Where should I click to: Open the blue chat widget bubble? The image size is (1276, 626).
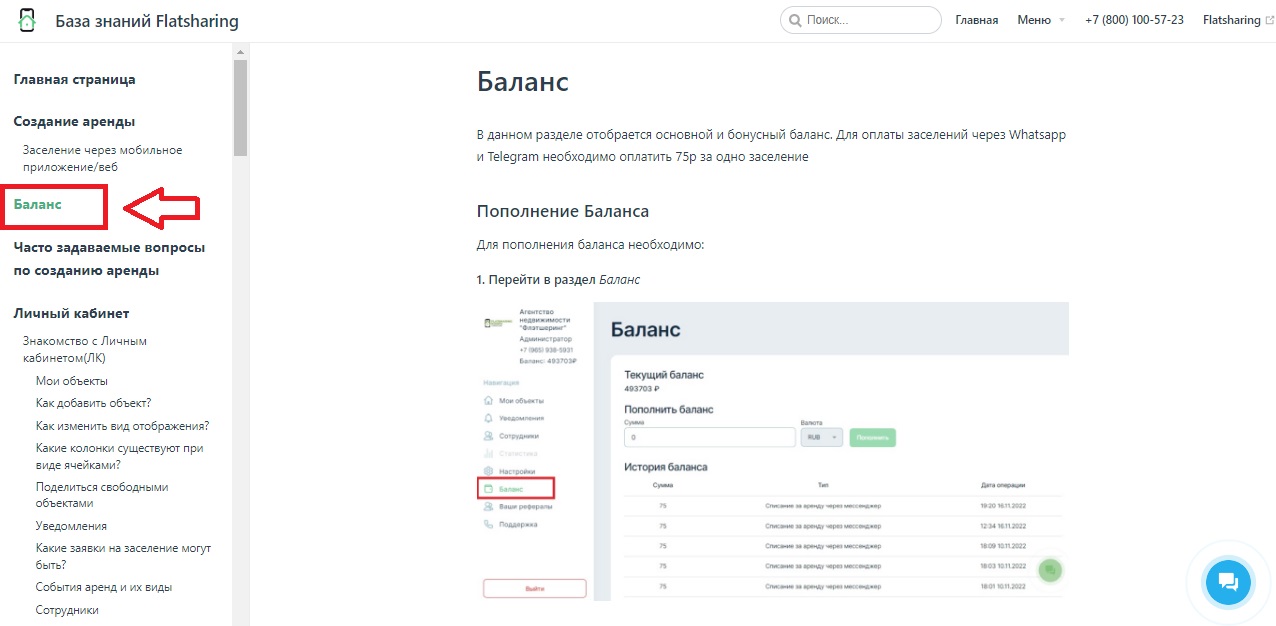click(1229, 581)
